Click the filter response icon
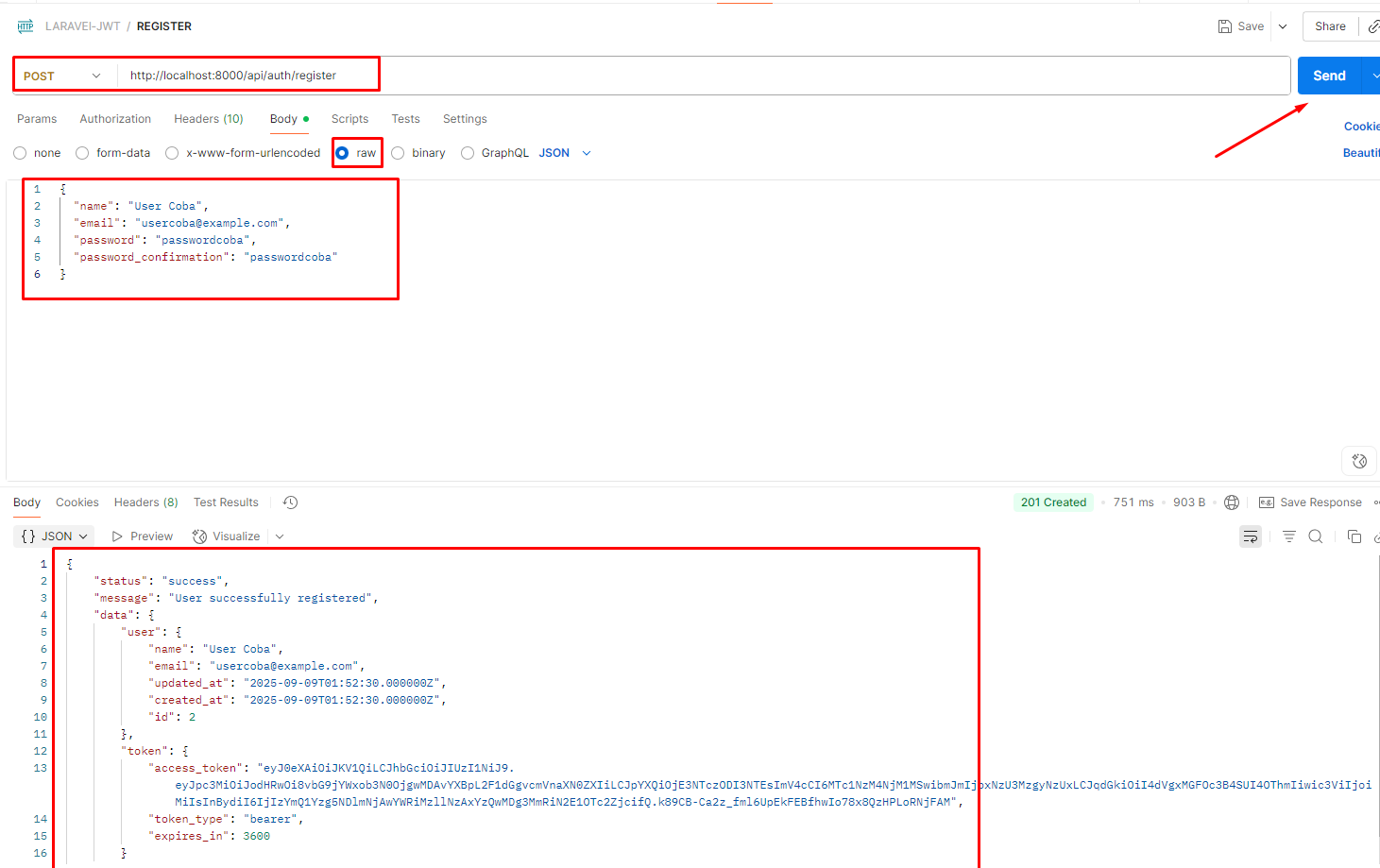1380x868 pixels. coord(1288,536)
